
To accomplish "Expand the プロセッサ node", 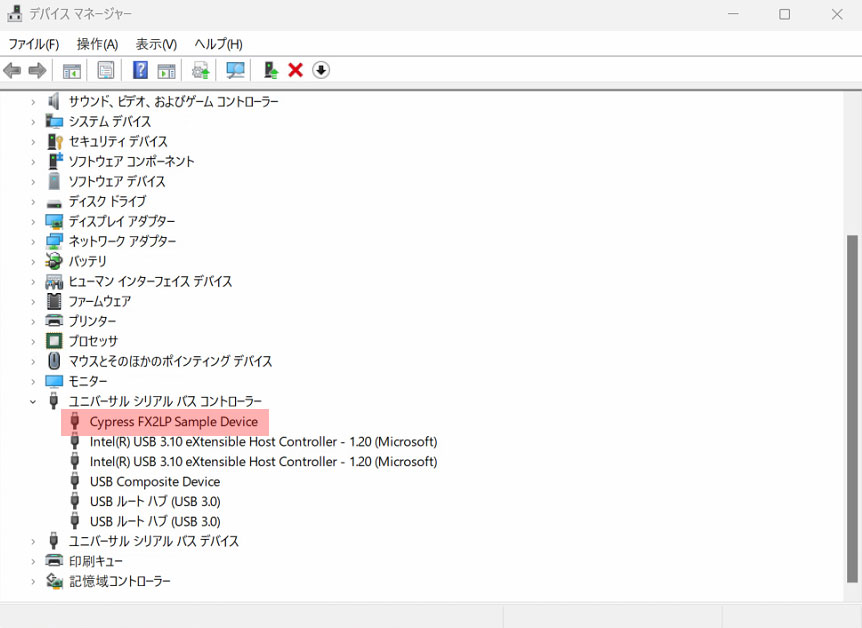I will coord(33,341).
